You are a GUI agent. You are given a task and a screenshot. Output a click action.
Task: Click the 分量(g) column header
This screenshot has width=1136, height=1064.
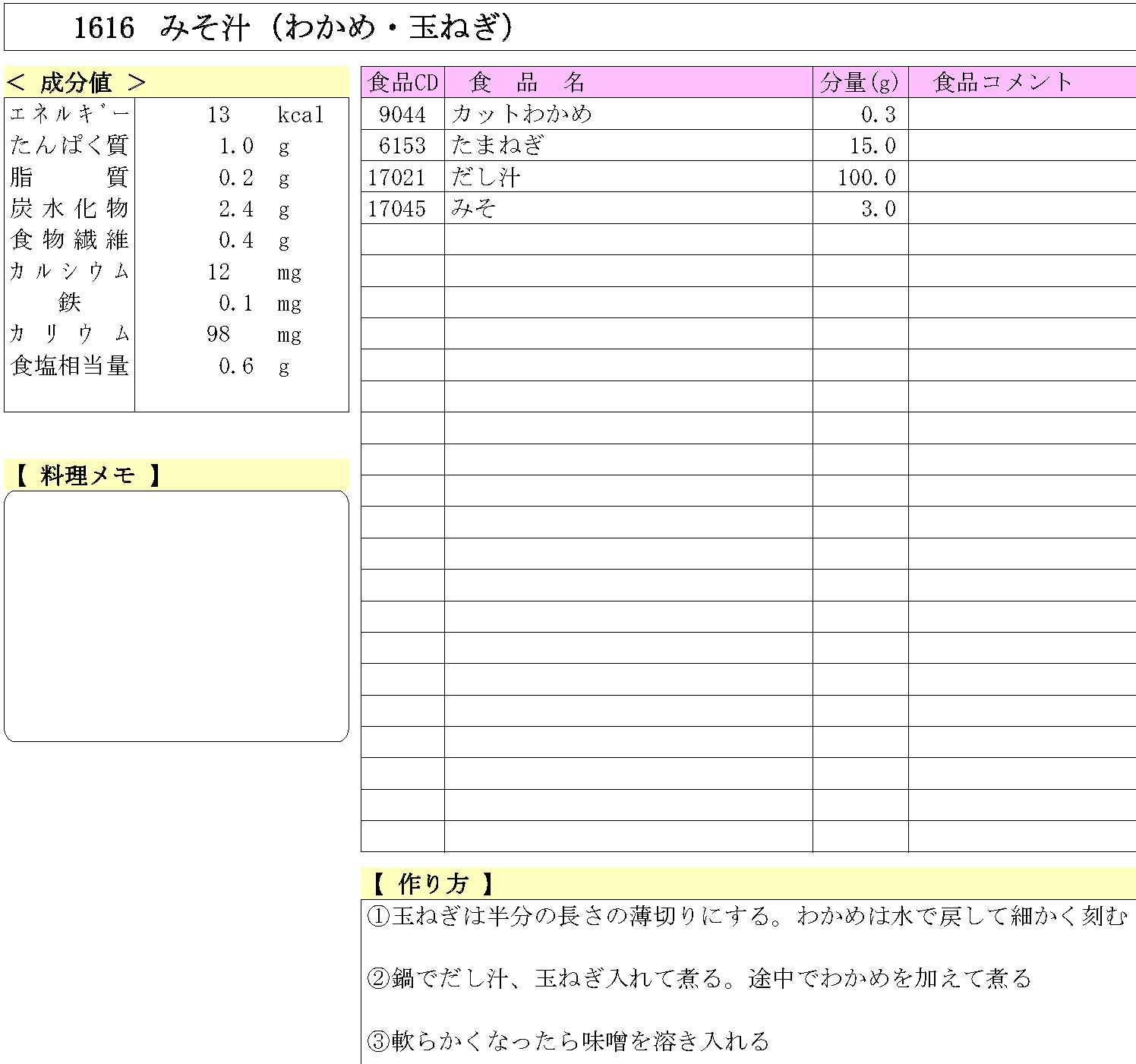[x=858, y=84]
